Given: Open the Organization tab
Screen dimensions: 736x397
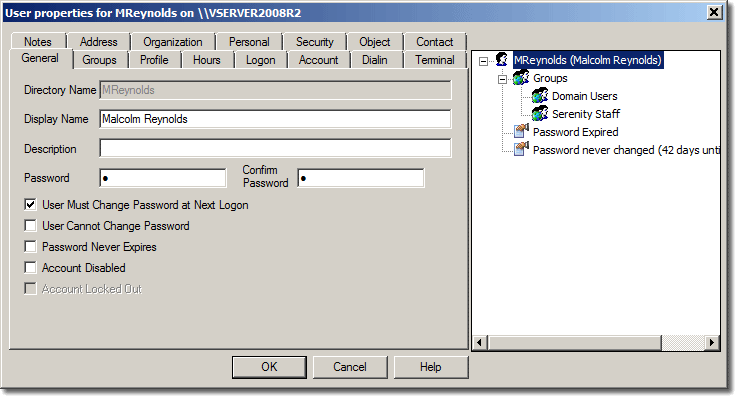Looking at the screenshot, I should [x=173, y=42].
